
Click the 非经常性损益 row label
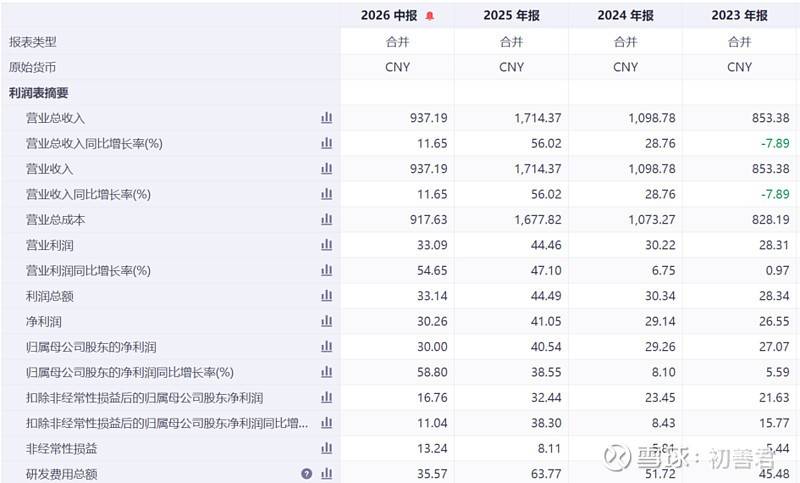click(x=61, y=448)
